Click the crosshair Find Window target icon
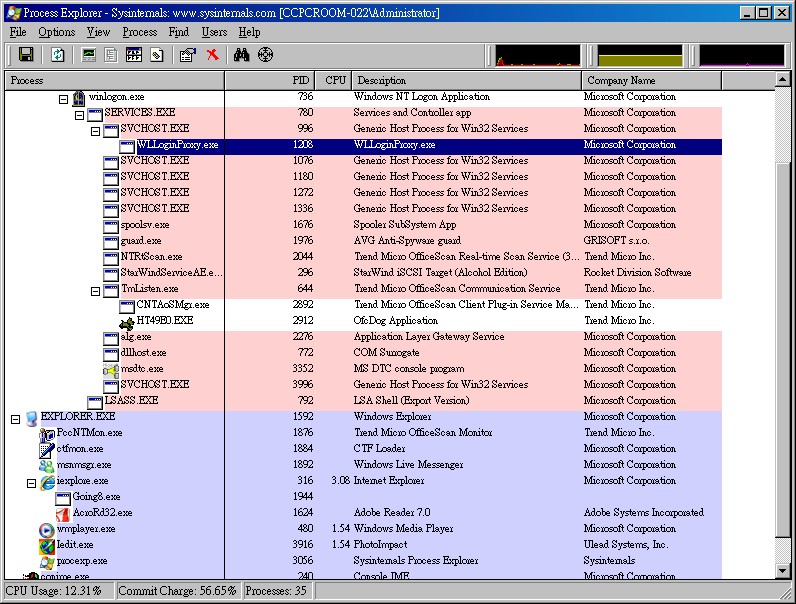The image size is (796, 604). [266, 54]
